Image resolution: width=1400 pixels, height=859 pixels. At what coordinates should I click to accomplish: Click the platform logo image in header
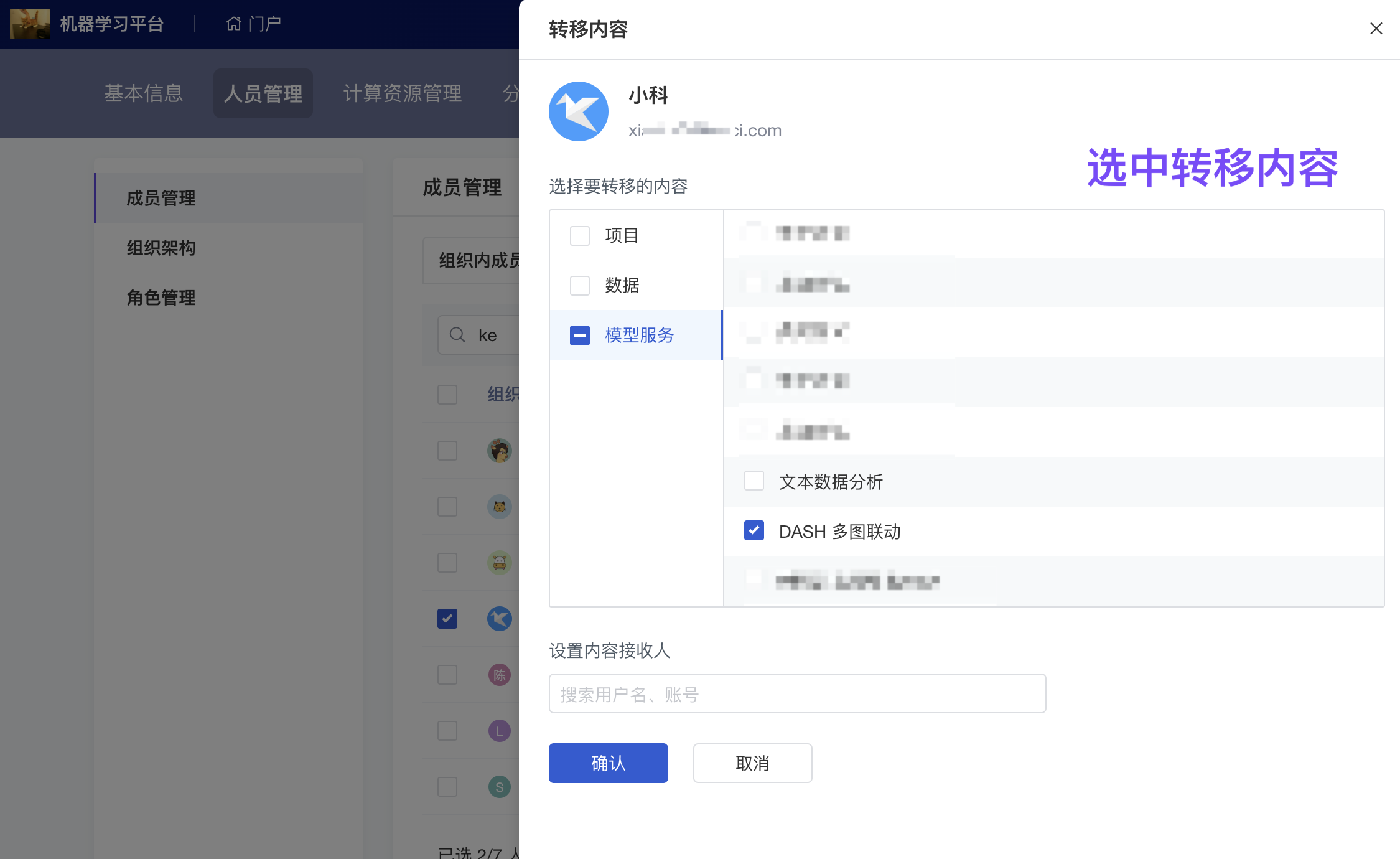click(x=30, y=24)
